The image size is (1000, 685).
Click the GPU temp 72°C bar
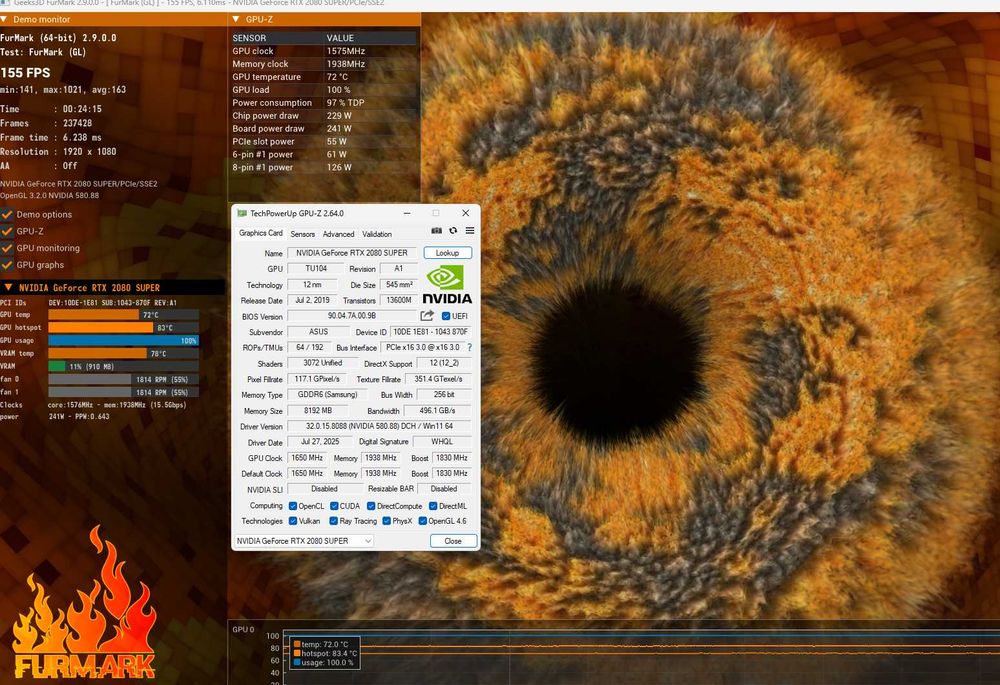pyautogui.click(x=124, y=314)
